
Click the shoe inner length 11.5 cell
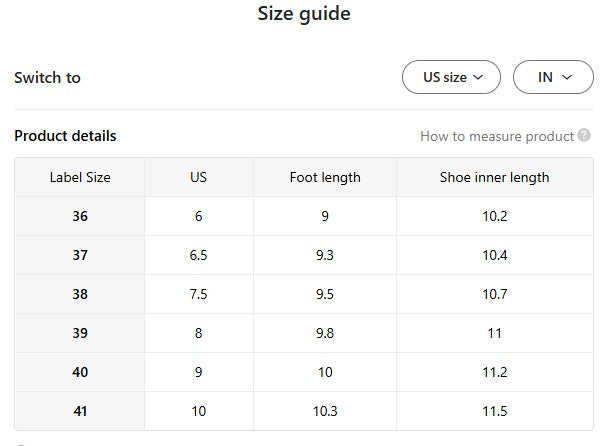coord(494,411)
